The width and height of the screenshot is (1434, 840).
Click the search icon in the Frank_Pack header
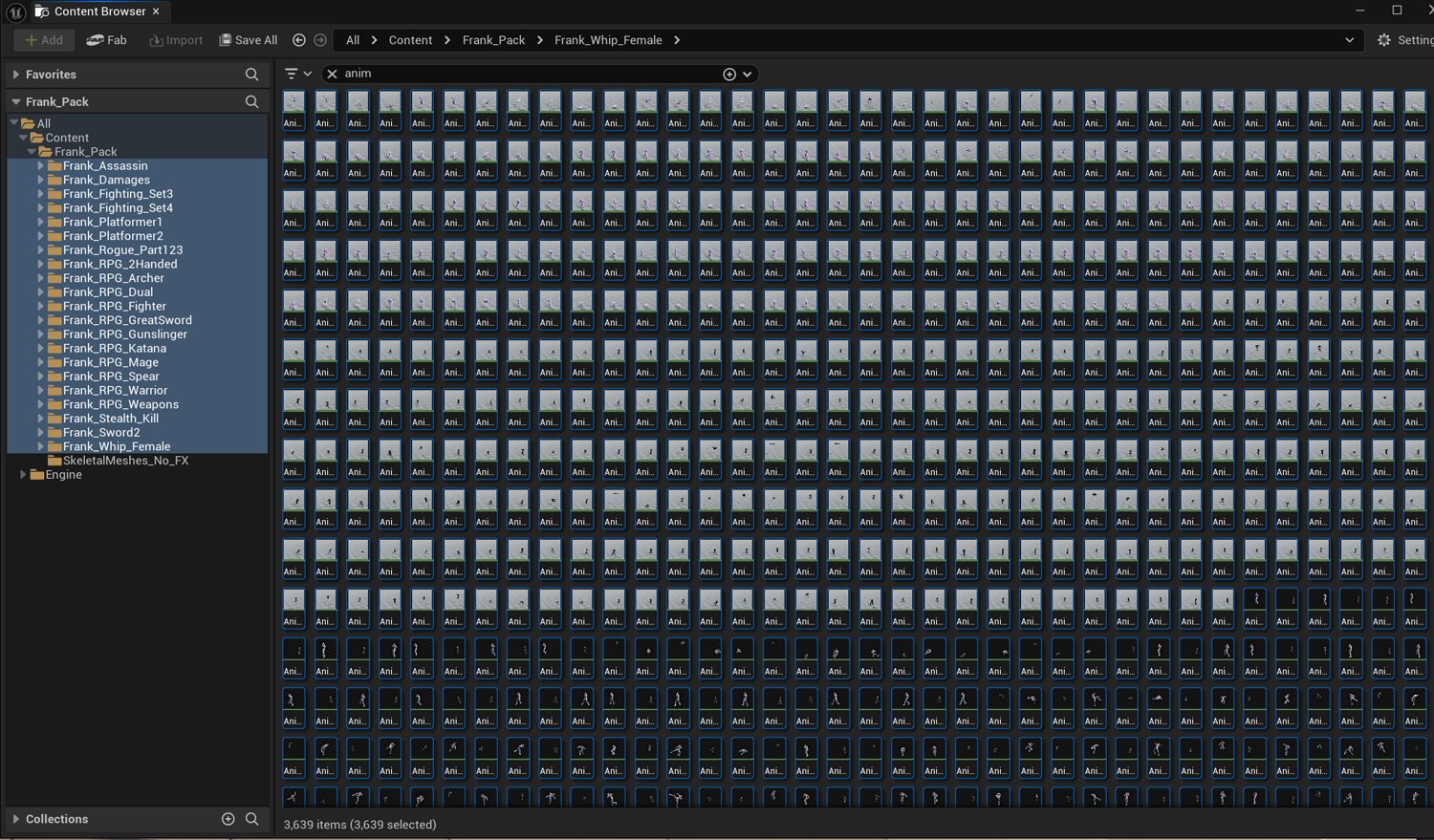click(251, 101)
